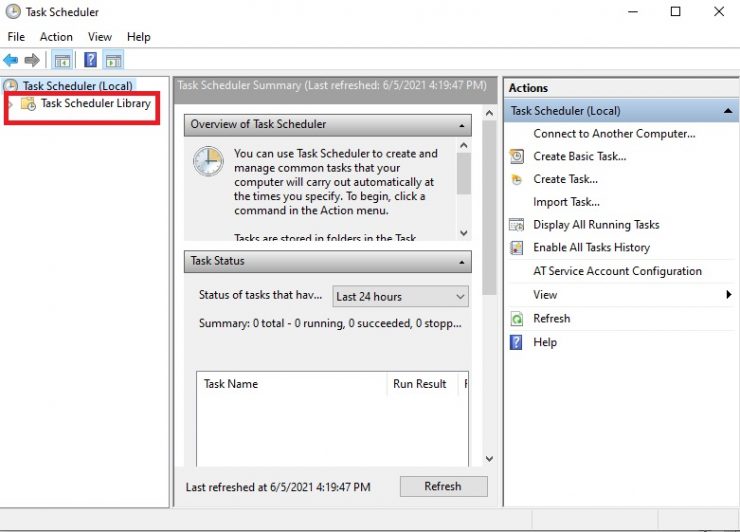Click Create Basic Task... action
Image resolution: width=740 pixels, height=532 pixels.
click(x=580, y=156)
